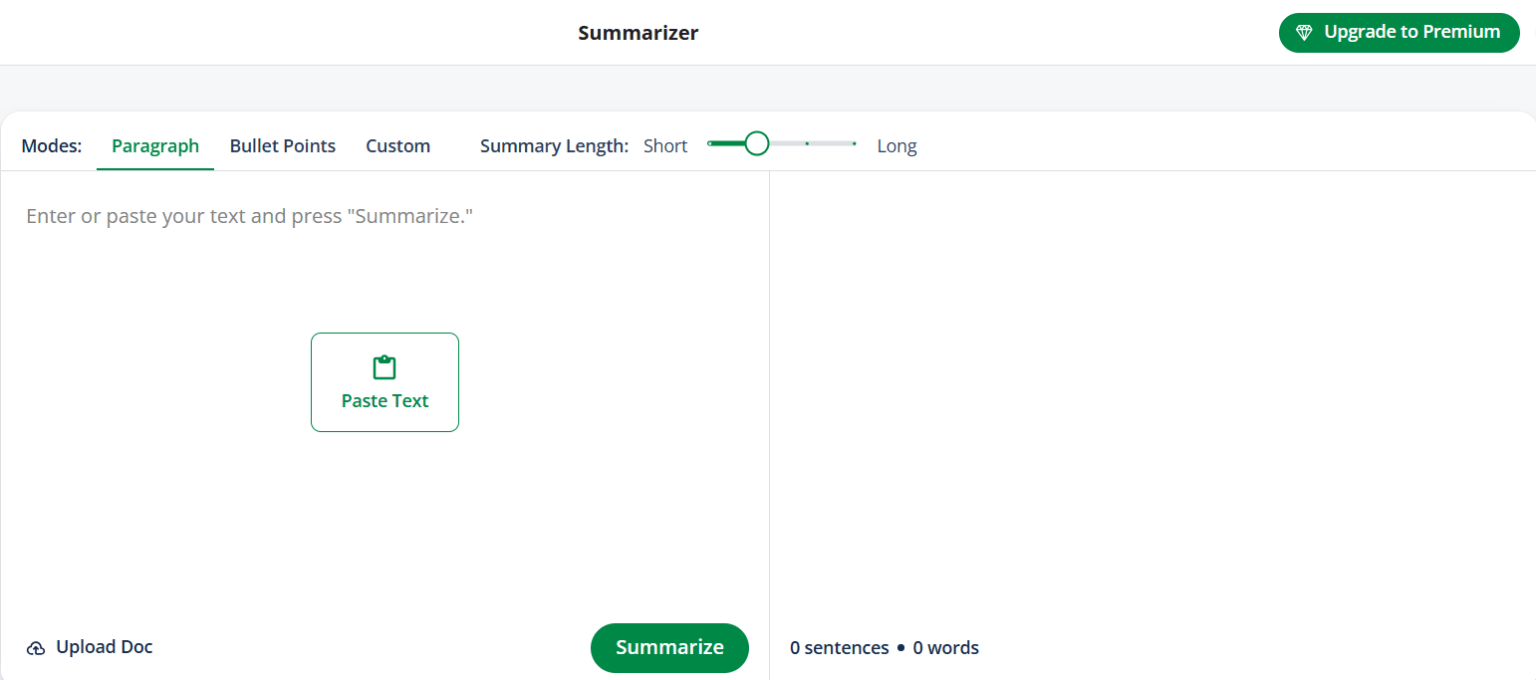This screenshot has width=1536, height=680.
Task: Click the rightmost tick on the length slider
Action: (855, 143)
